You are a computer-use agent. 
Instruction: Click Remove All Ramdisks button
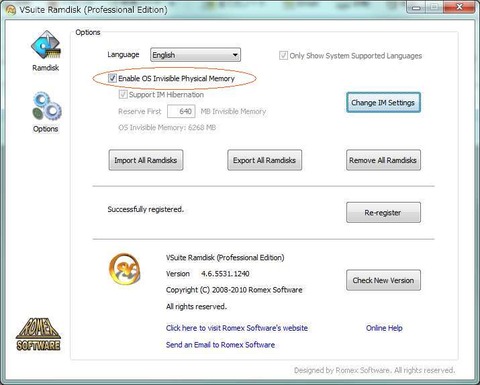tap(383, 160)
